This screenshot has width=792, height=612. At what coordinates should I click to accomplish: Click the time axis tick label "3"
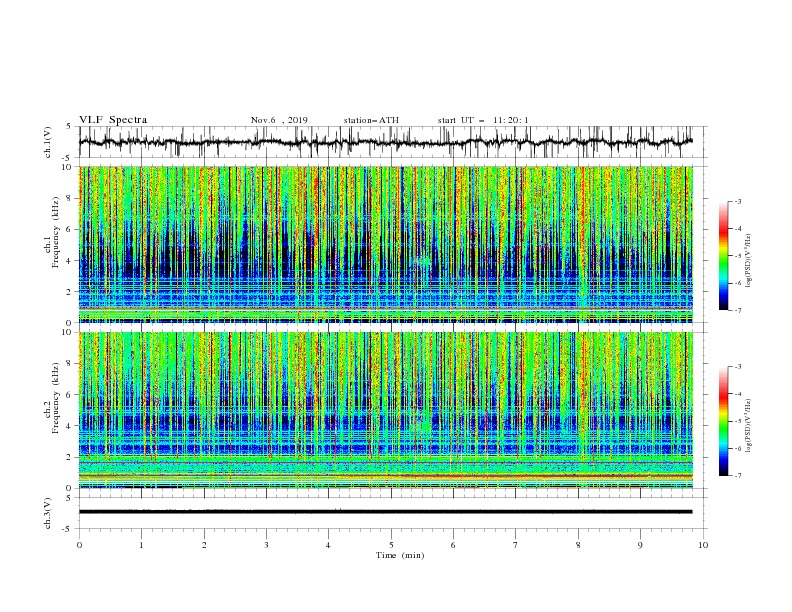(266, 545)
